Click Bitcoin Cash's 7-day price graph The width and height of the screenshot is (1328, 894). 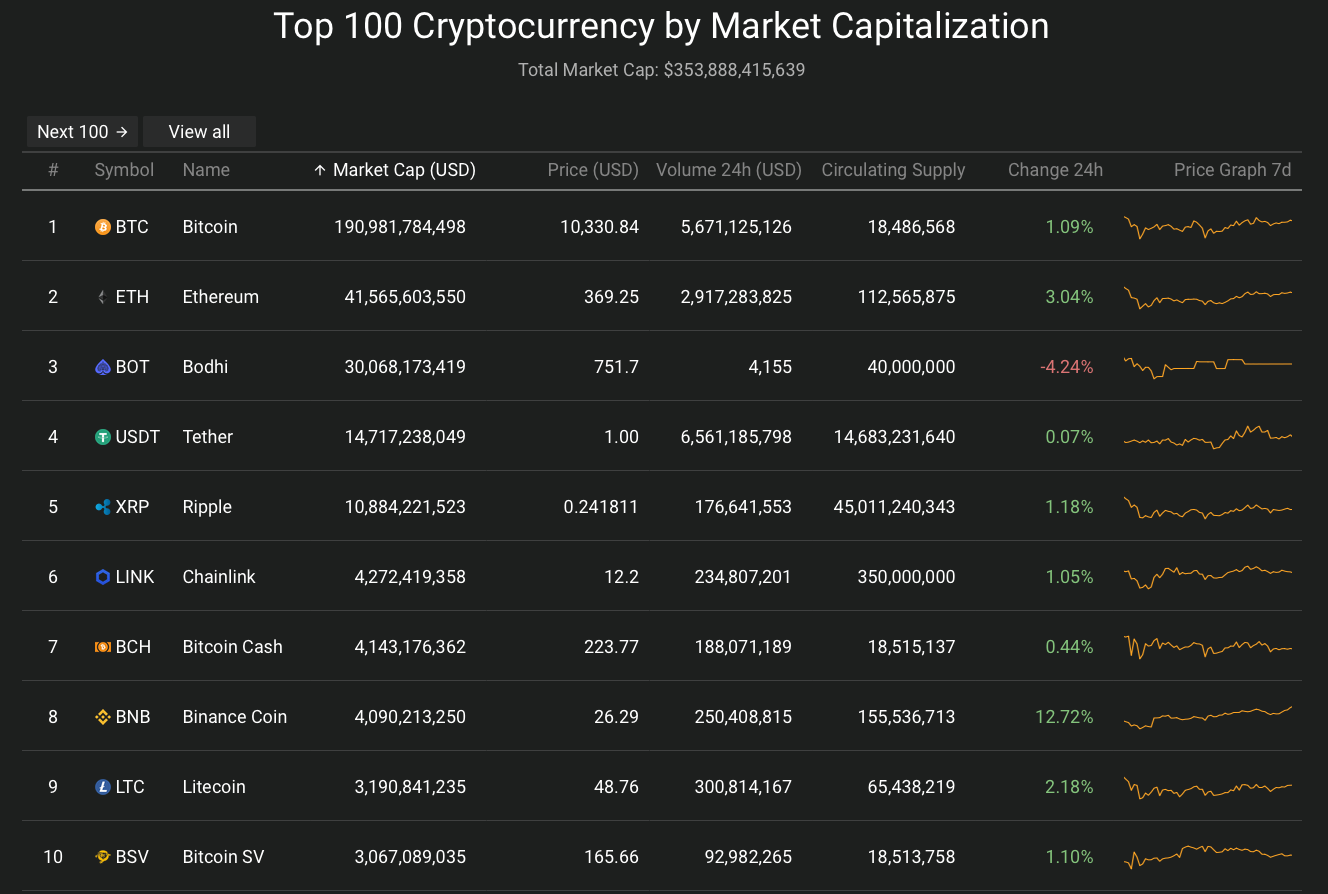[1208, 647]
